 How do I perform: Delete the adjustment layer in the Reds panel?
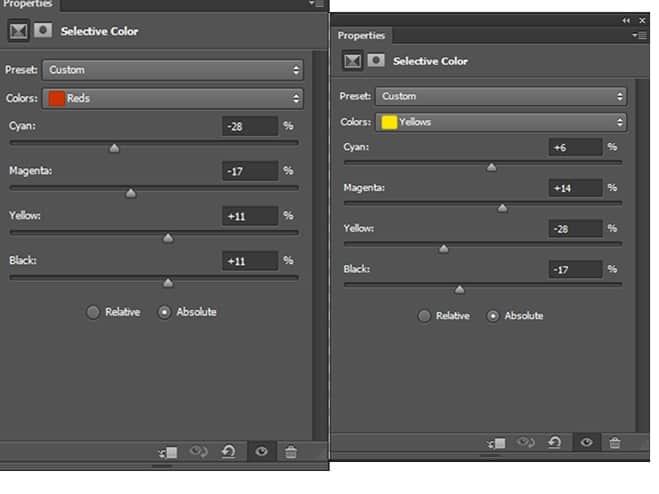pyautogui.click(x=291, y=452)
